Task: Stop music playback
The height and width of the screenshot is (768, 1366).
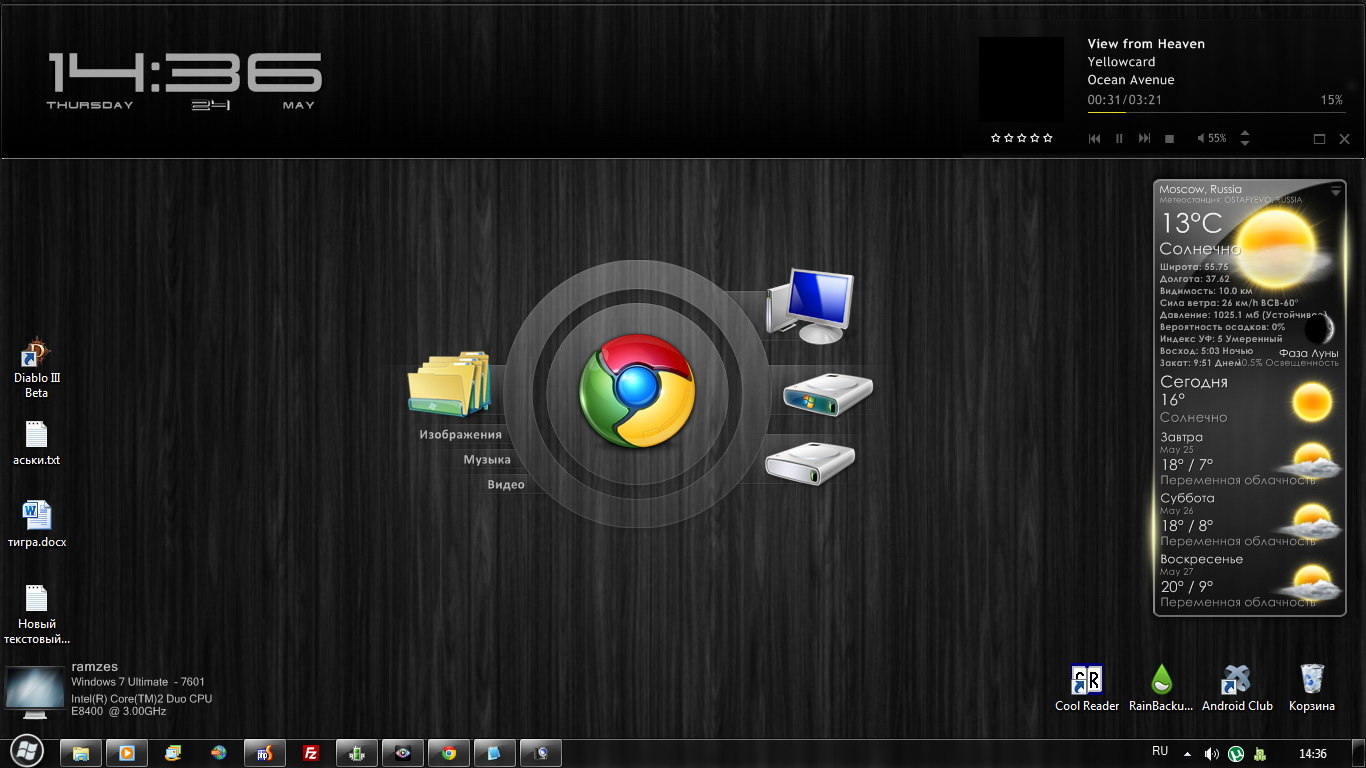Action: click(1169, 139)
